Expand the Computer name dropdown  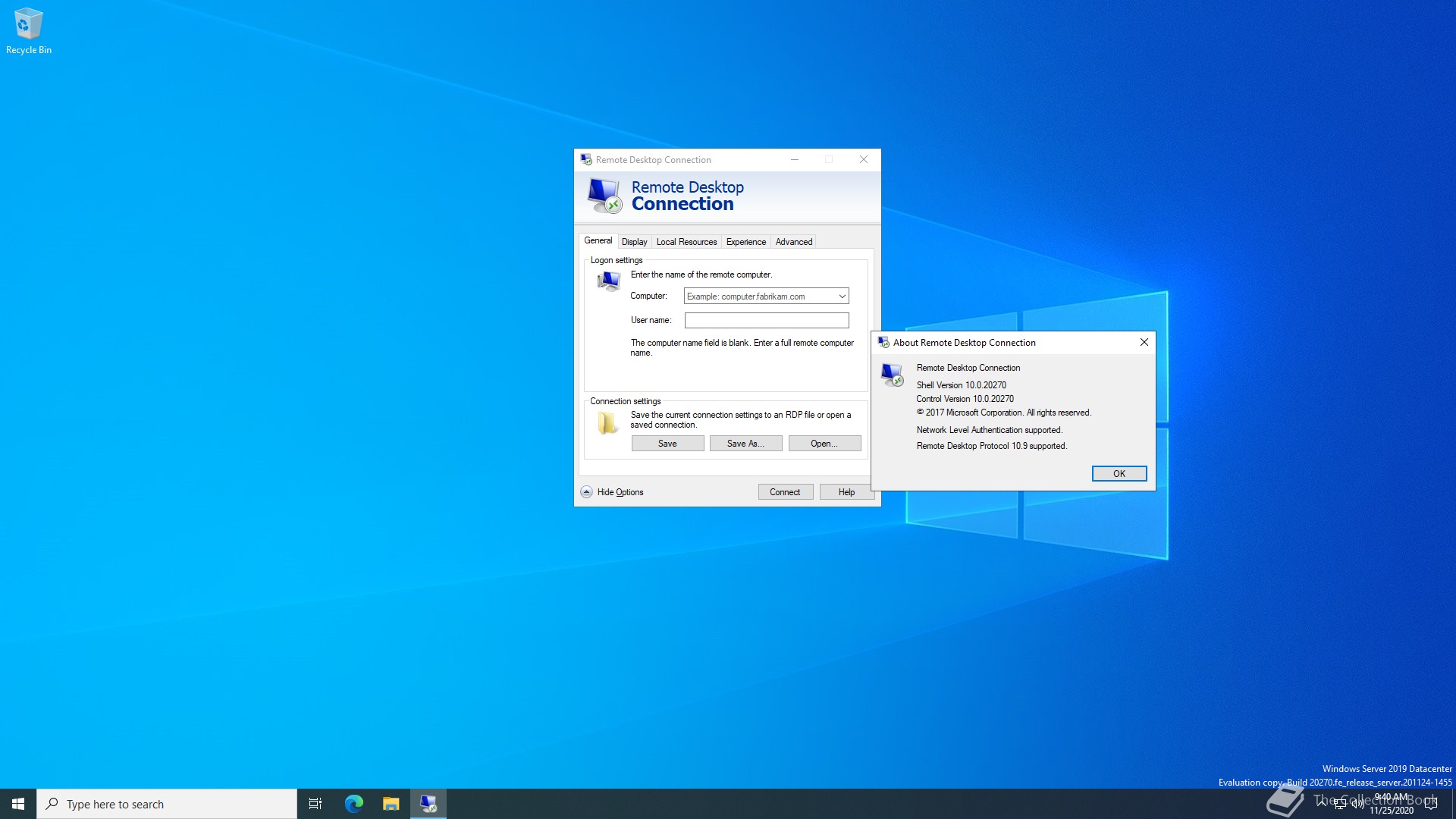[842, 297]
